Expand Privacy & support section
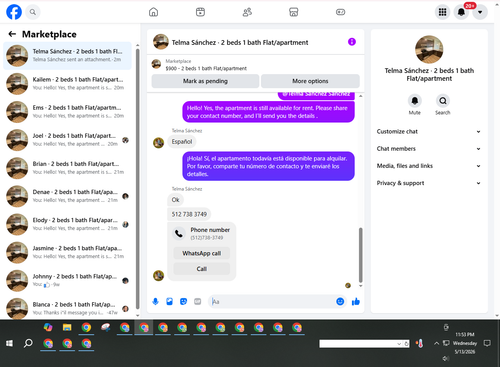The height and width of the screenshot is (367, 500). [429, 183]
